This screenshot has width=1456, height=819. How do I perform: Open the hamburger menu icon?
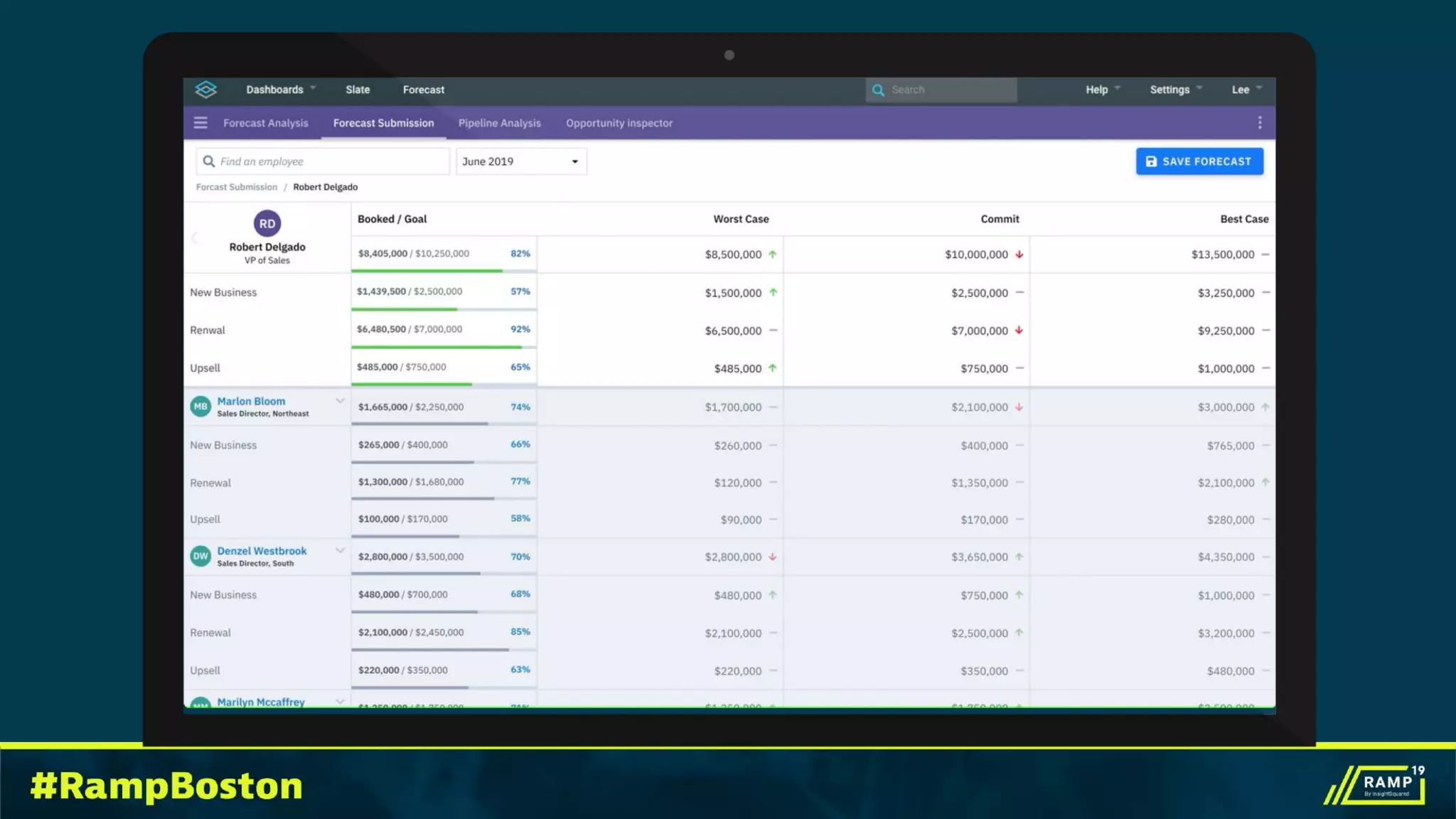[x=200, y=123]
